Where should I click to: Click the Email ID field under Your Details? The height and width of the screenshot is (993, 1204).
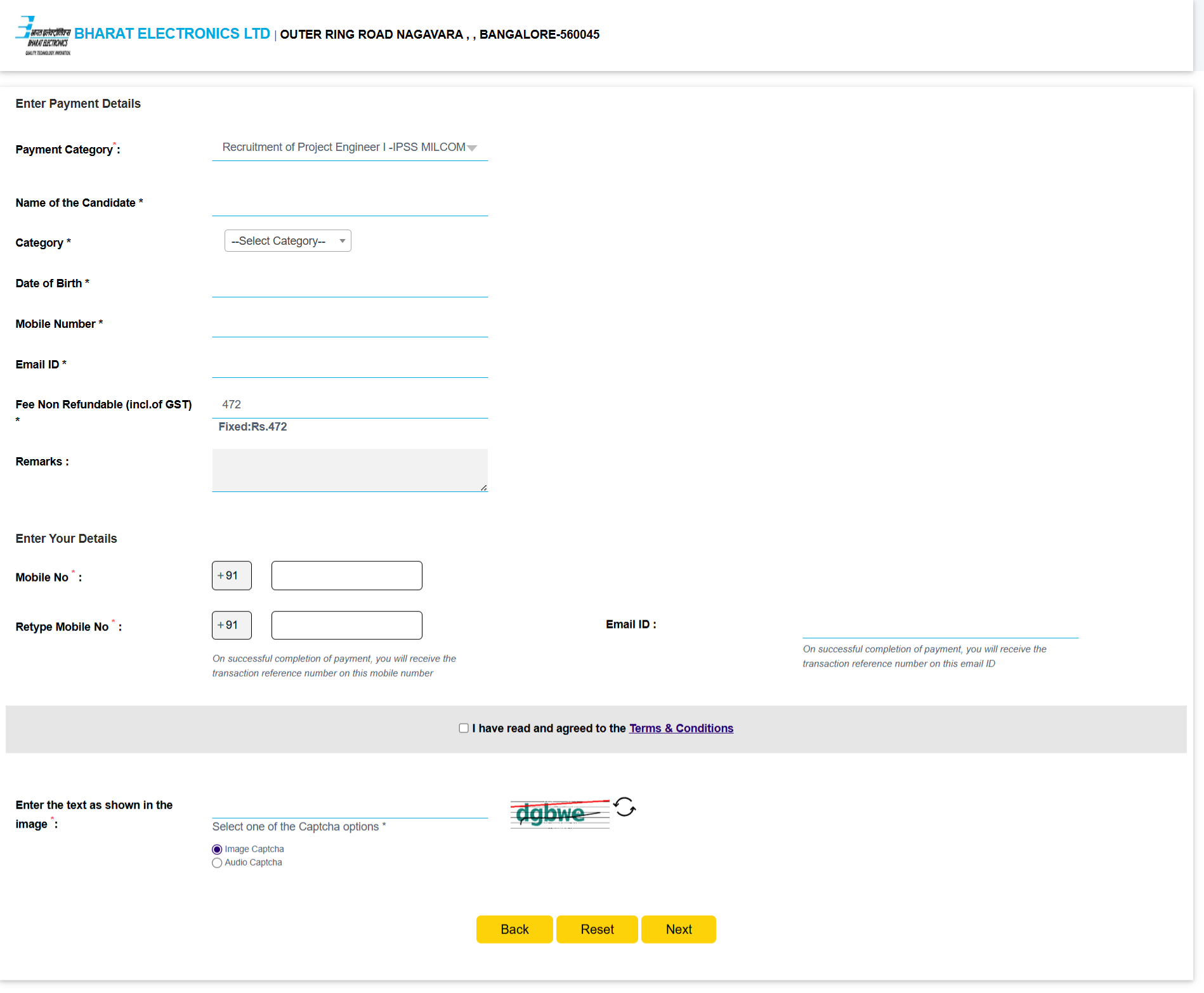click(939, 626)
